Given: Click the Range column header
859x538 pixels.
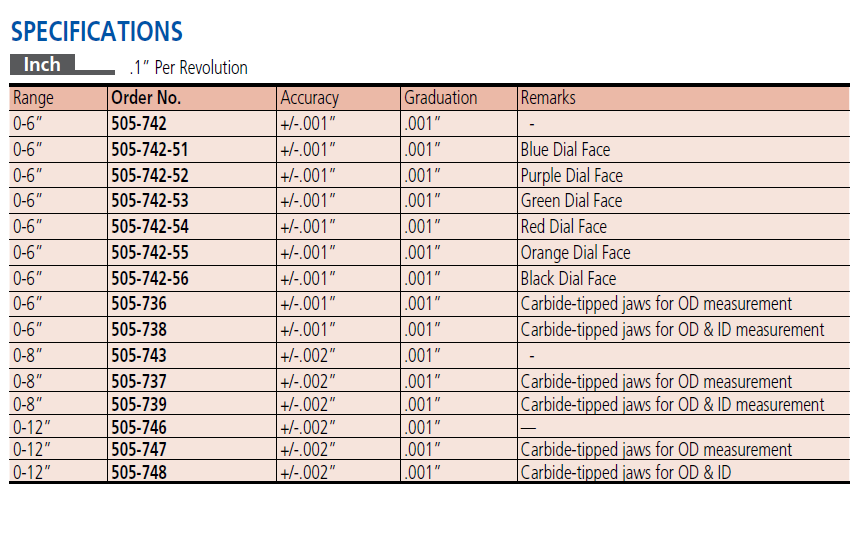Looking at the screenshot, I should pos(33,98).
